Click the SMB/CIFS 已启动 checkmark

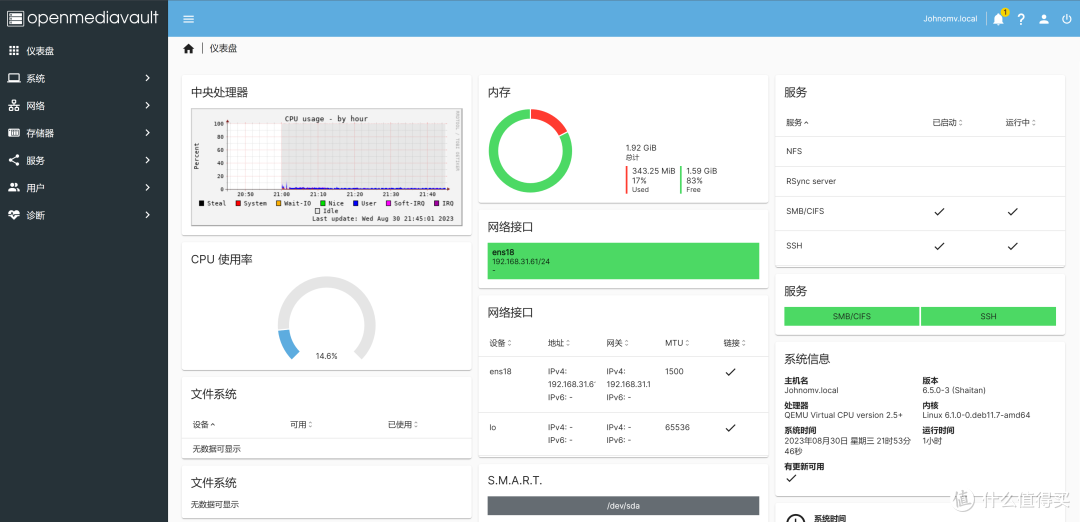pos(939,211)
